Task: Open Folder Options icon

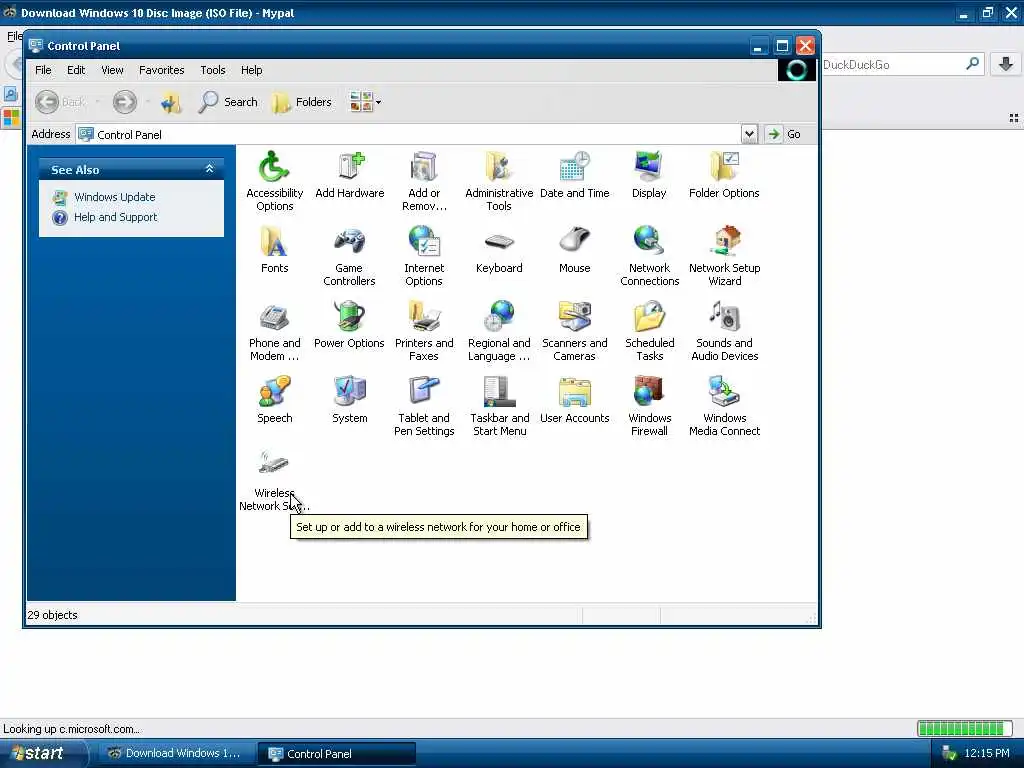Action: click(x=724, y=174)
